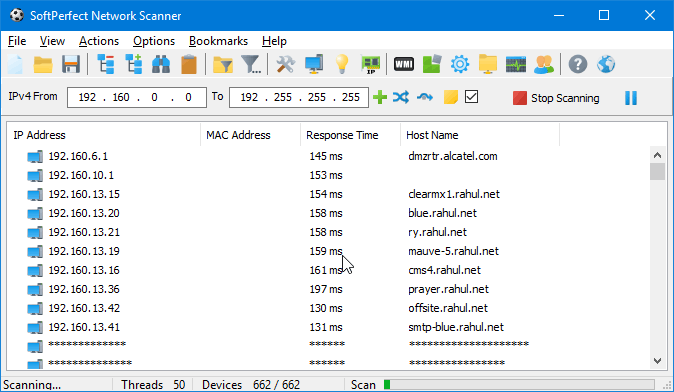674x392 pixels.
Task: Select row 192.160.10.1
Action: pyautogui.click(x=329, y=175)
